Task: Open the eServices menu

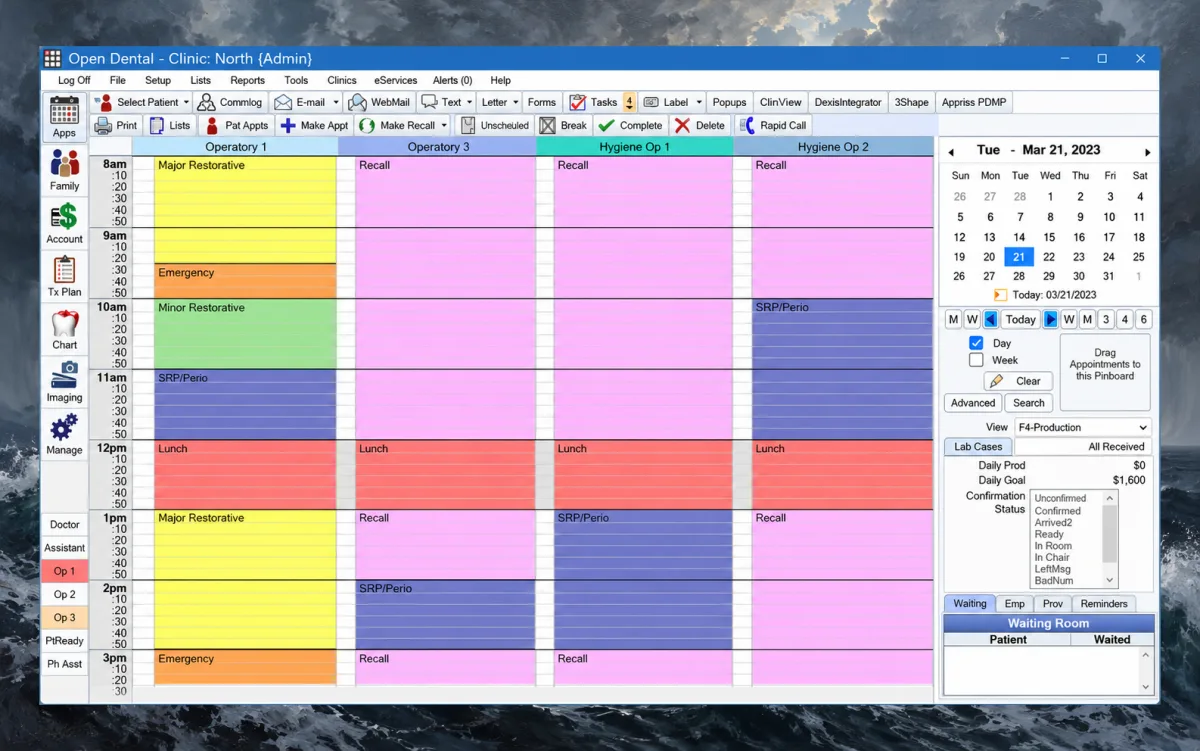Action: (x=396, y=80)
